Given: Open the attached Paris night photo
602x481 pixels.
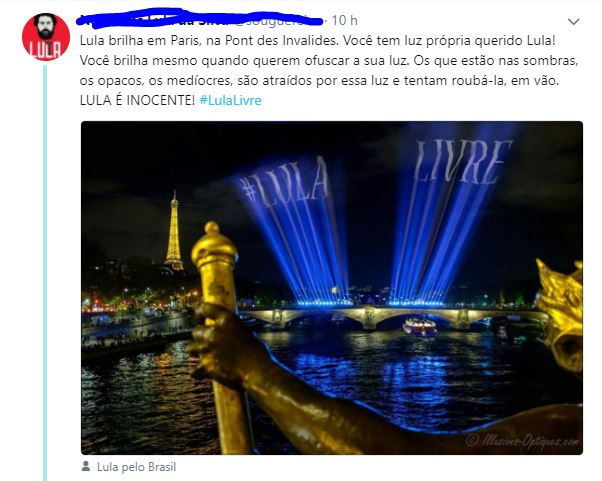Looking at the screenshot, I should point(332,288).
